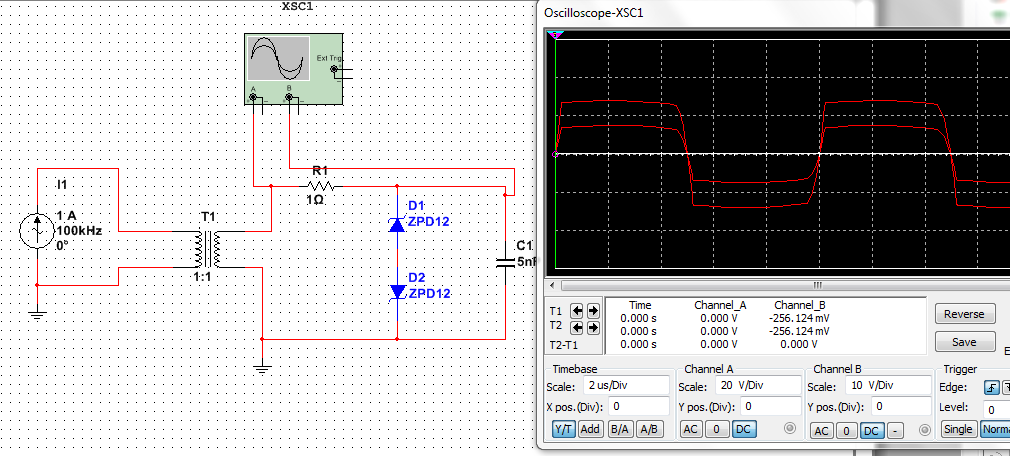Select rising edge trigger button

(x=991, y=388)
